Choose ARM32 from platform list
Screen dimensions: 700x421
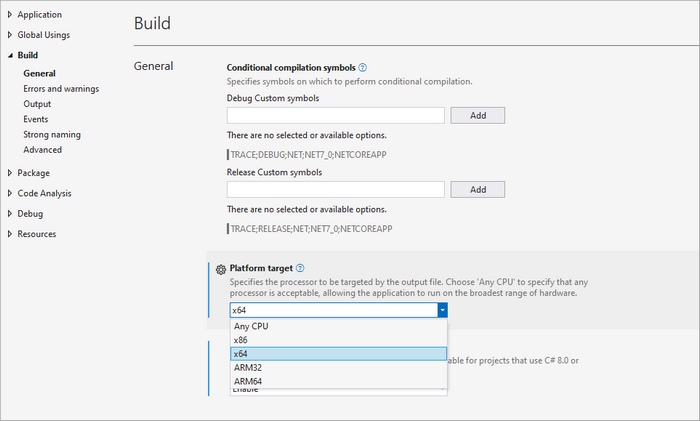click(x=338, y=367)
